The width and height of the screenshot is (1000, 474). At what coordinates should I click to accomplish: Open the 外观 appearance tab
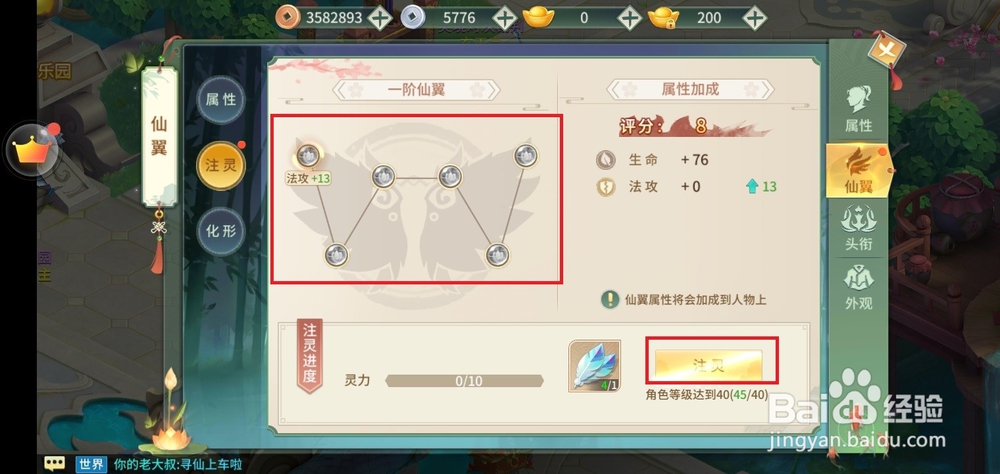858,288
